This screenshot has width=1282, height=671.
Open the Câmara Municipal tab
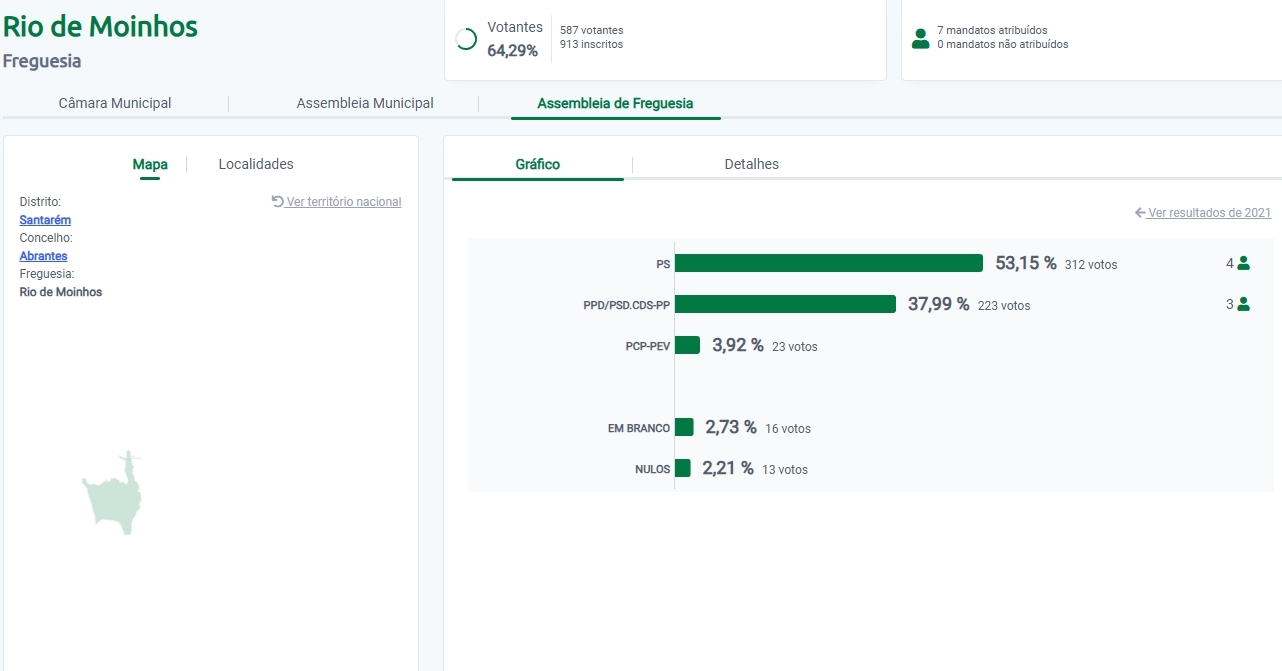(x=115, y=103)
